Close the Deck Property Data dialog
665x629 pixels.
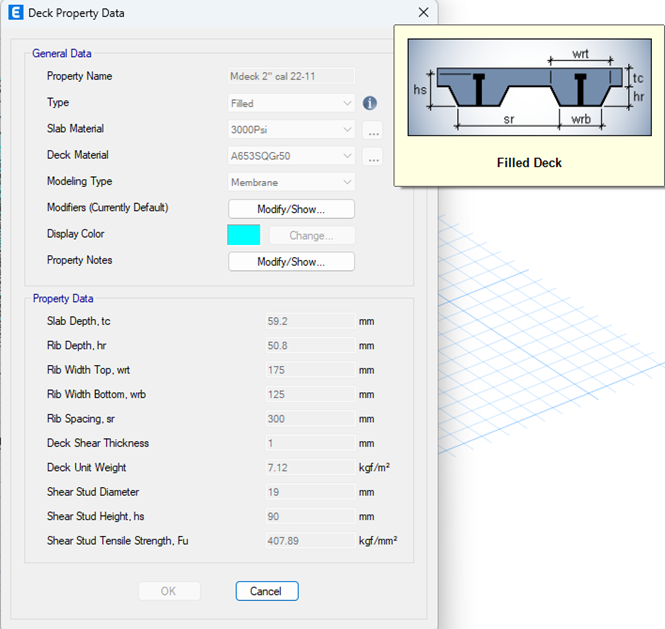tap(423, 13)
